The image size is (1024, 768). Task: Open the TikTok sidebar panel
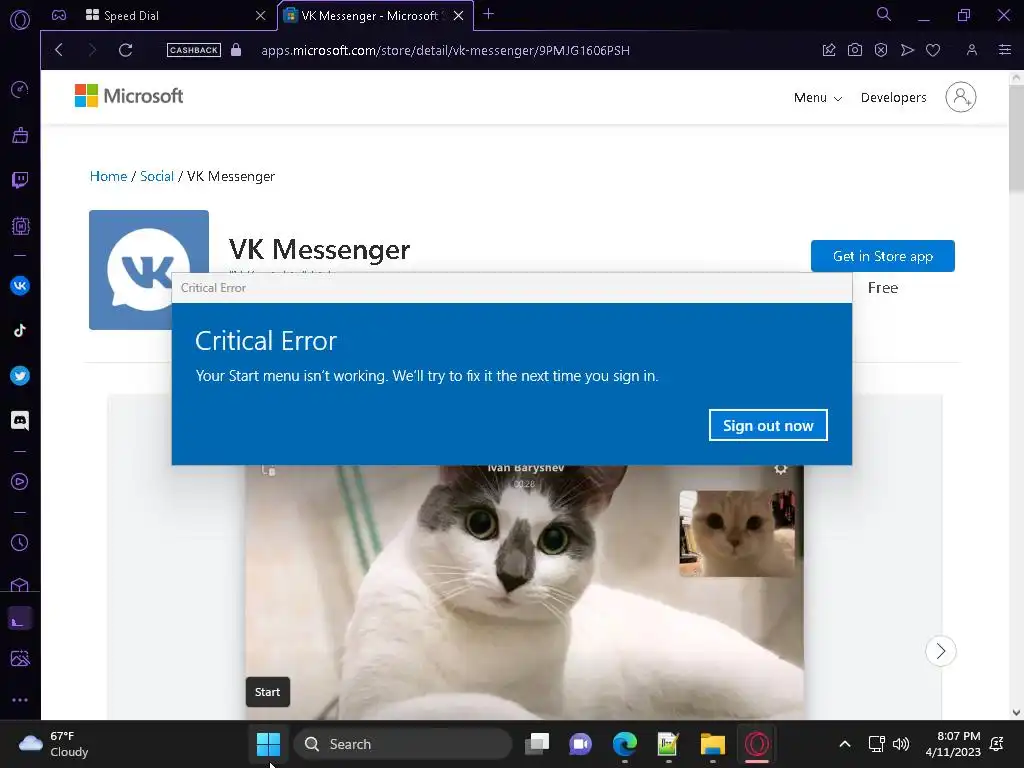pos(20,330)
